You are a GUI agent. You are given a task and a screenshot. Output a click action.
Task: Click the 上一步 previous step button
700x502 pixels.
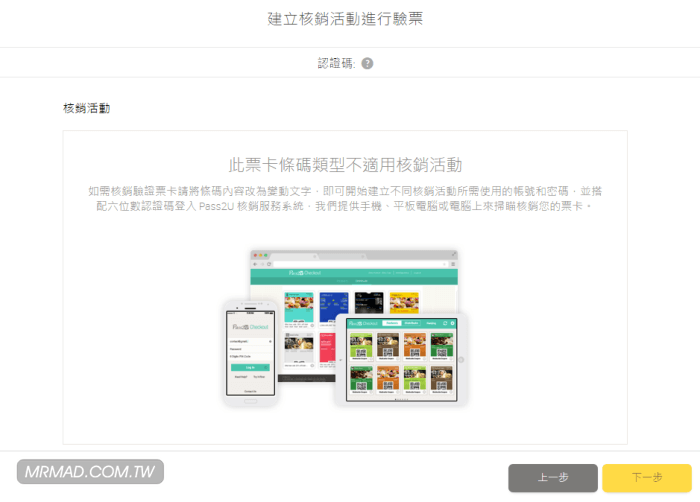[x=552, y=478]
